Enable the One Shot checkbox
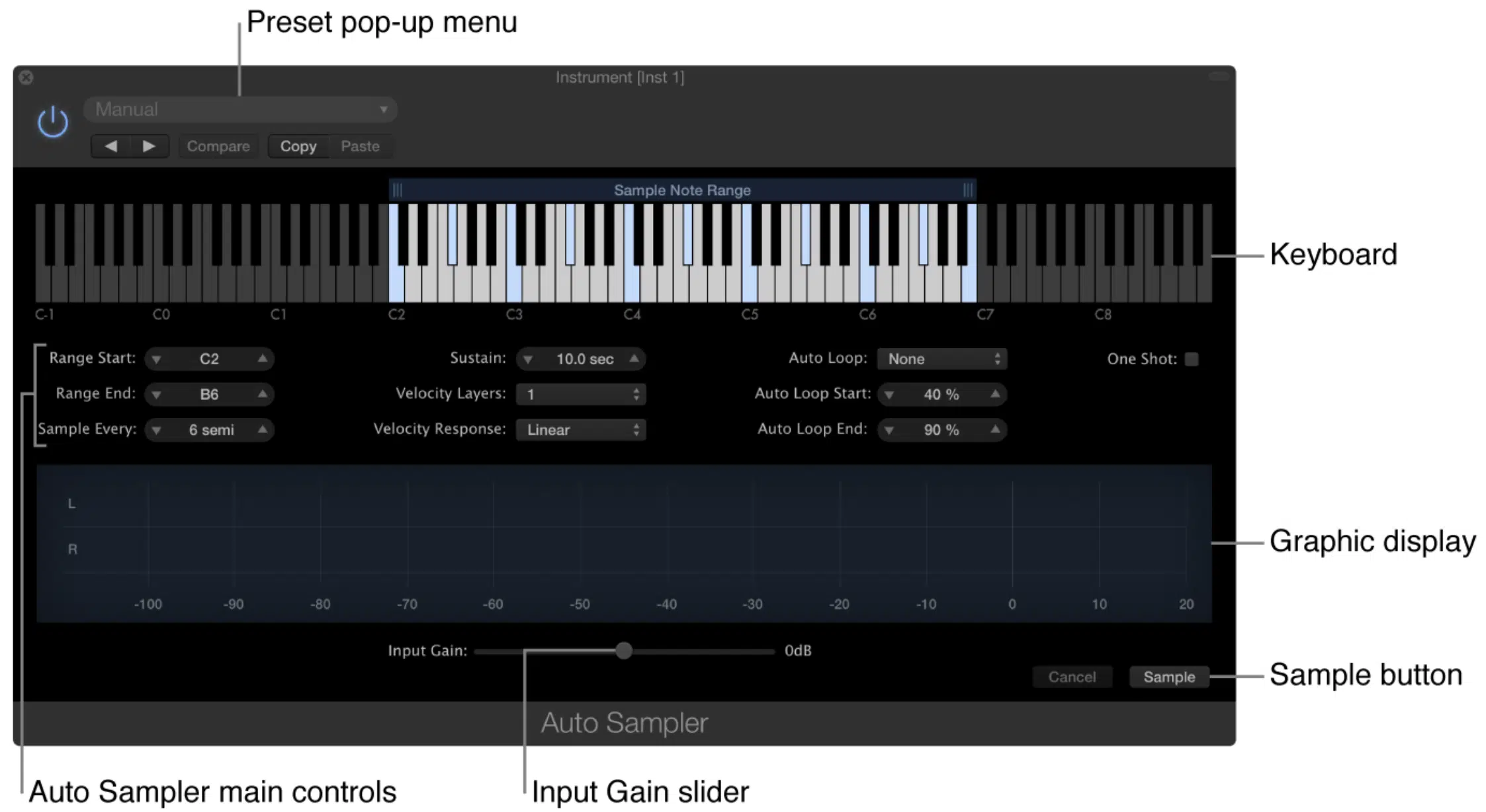Viewport: 1486px width, 812px height. tap(1192, 359)
